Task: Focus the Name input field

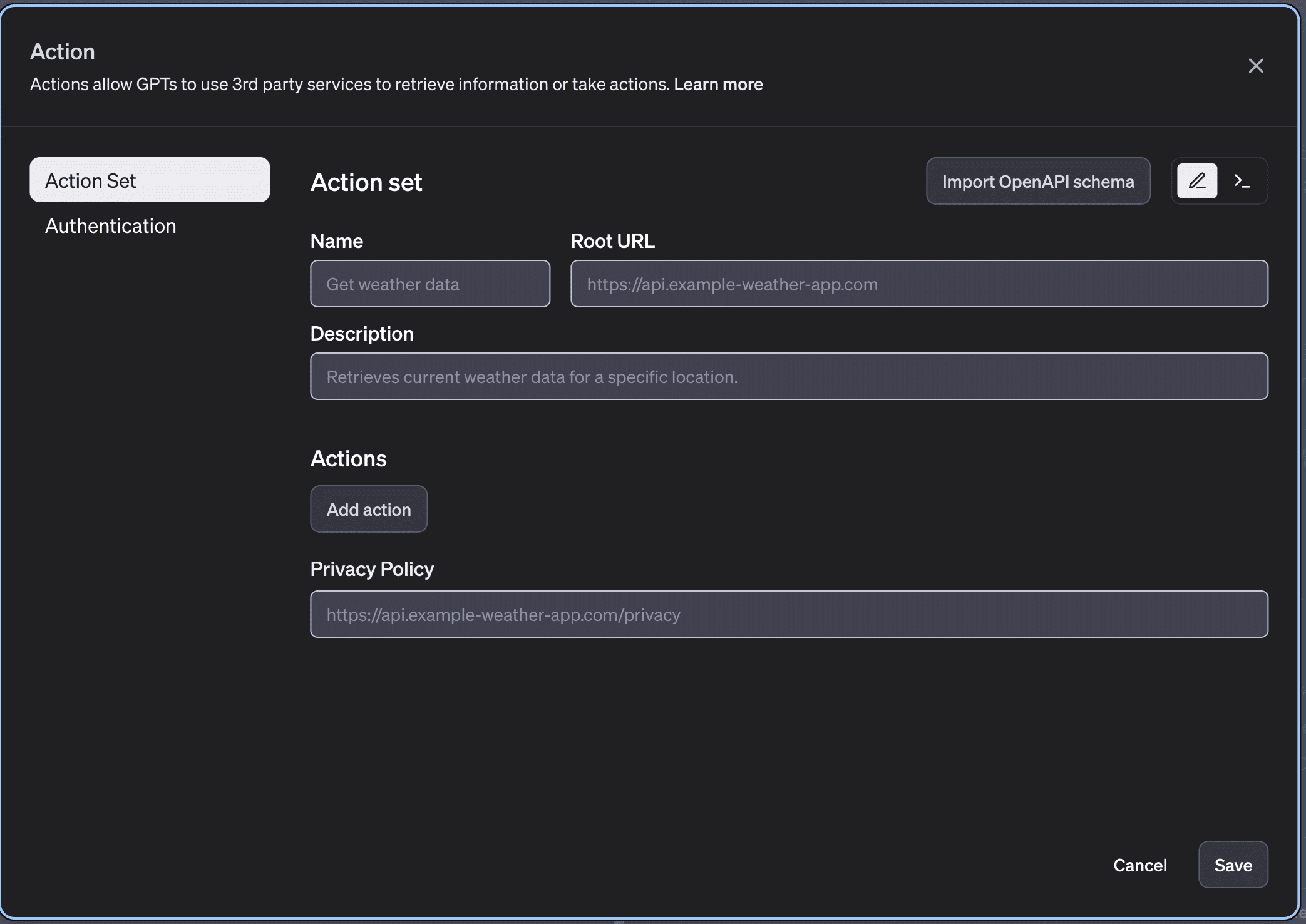Action: pos(430,284)
